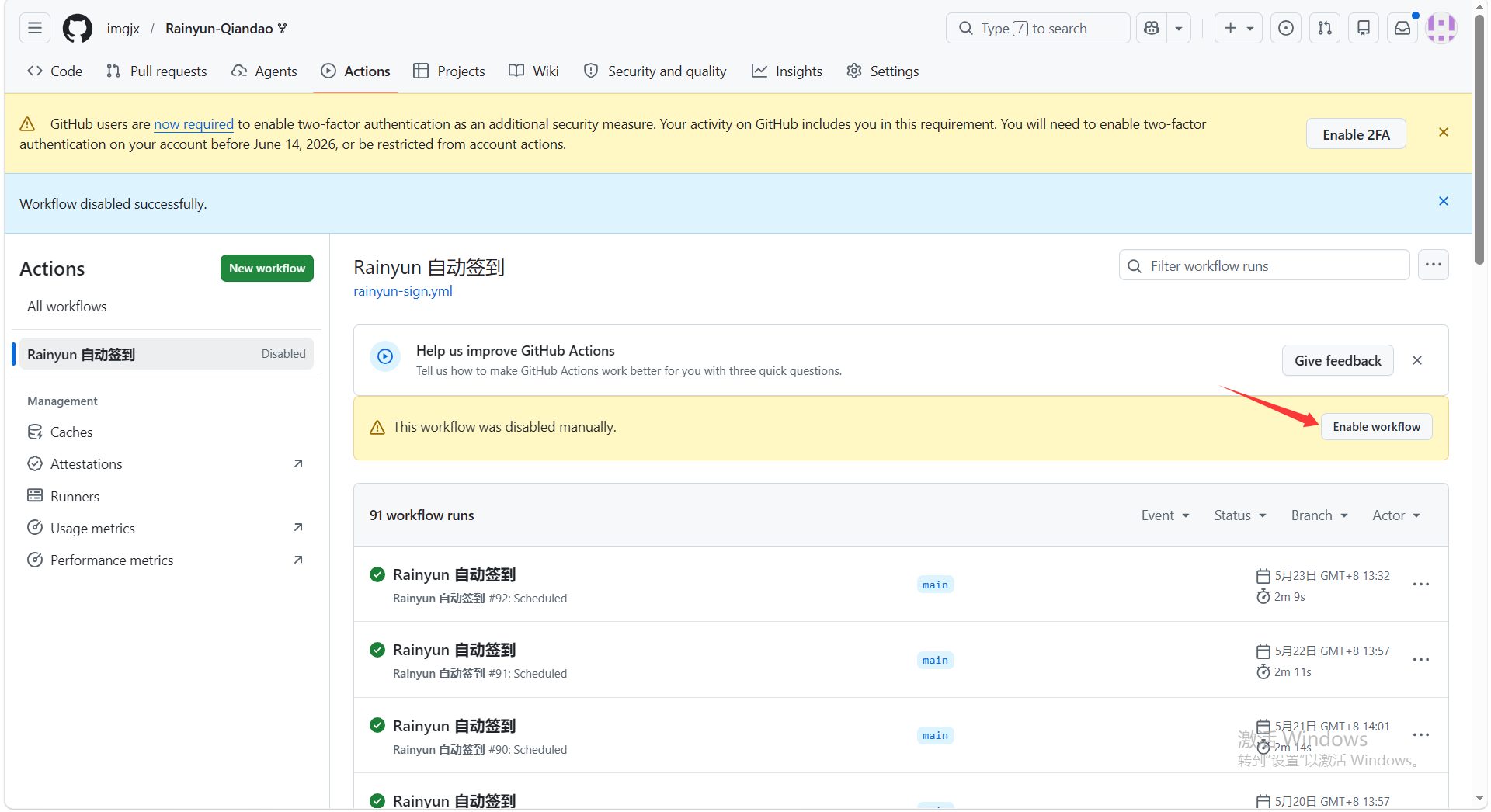
Task: Click the main branch label on run #92
Action: point(935,585)
